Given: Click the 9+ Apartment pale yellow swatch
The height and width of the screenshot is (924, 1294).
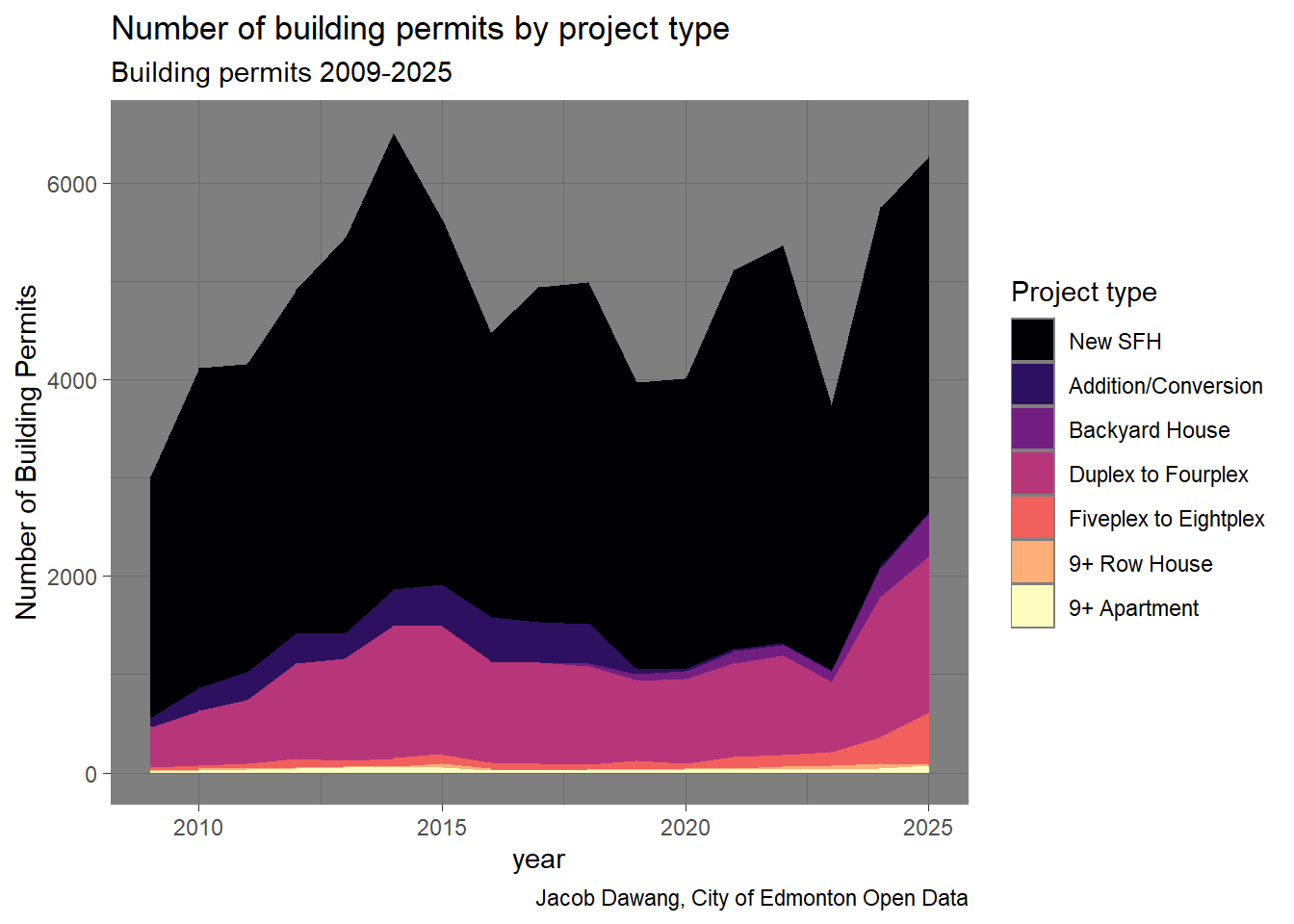Looking at the screenshot, I should (1032, 607).
